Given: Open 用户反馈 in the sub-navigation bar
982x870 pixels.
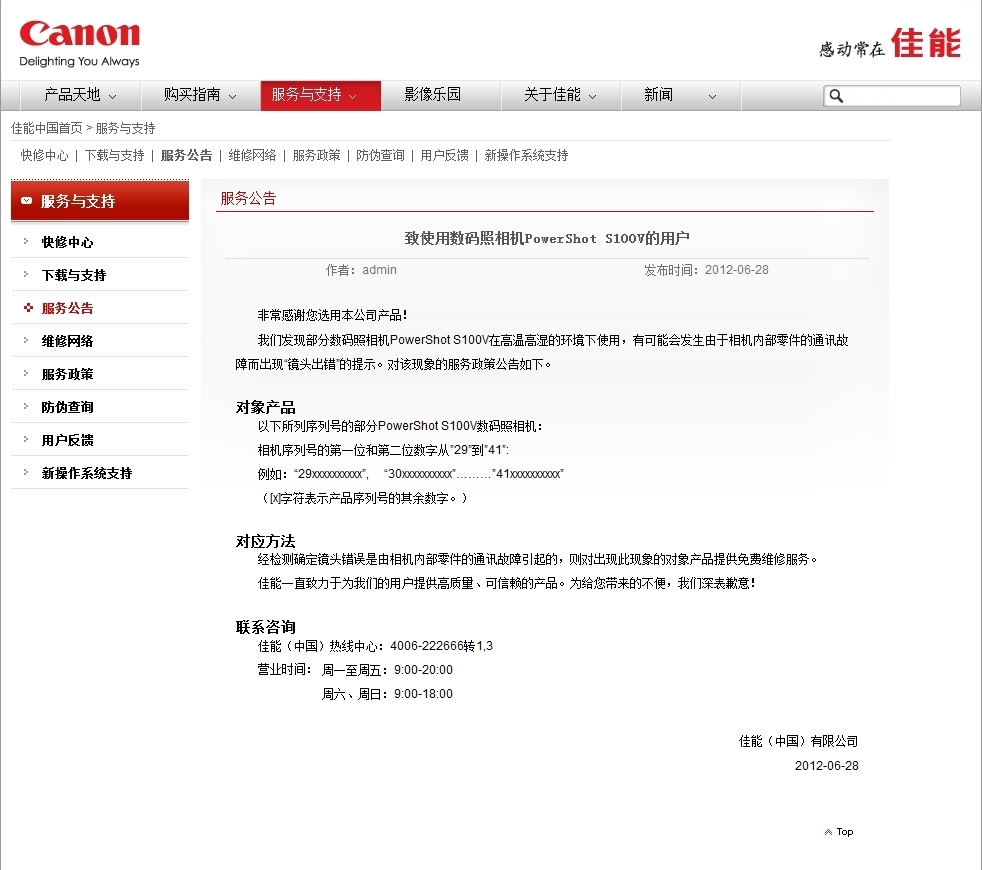Looking at the screenshot, I should point(445,155).
